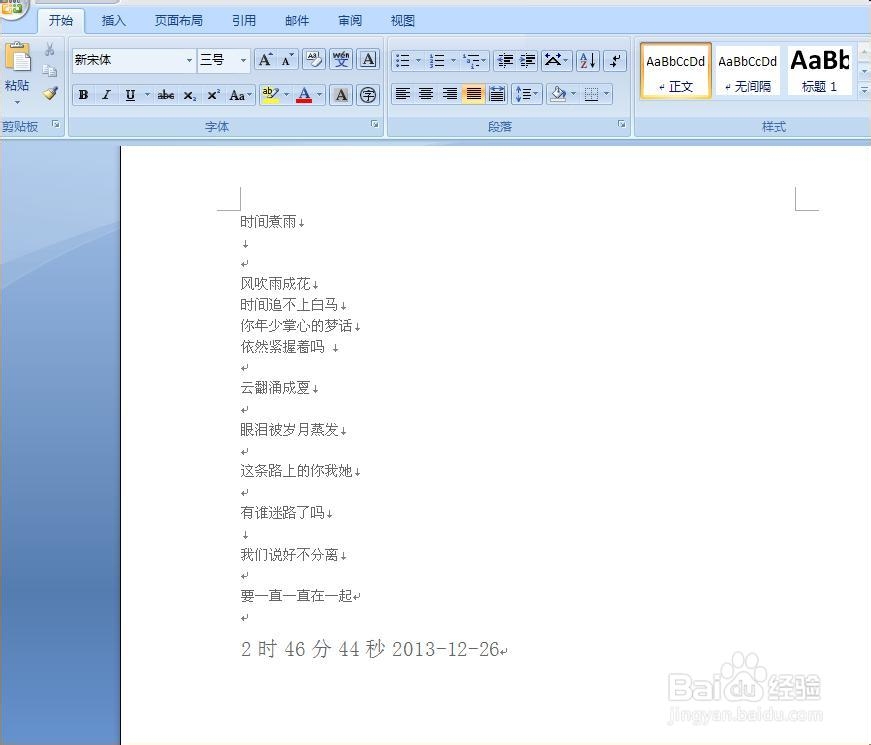The width and height of the screenshot is (871, 745).
Task: Toggle bold formatting
Action: (83, 95)
